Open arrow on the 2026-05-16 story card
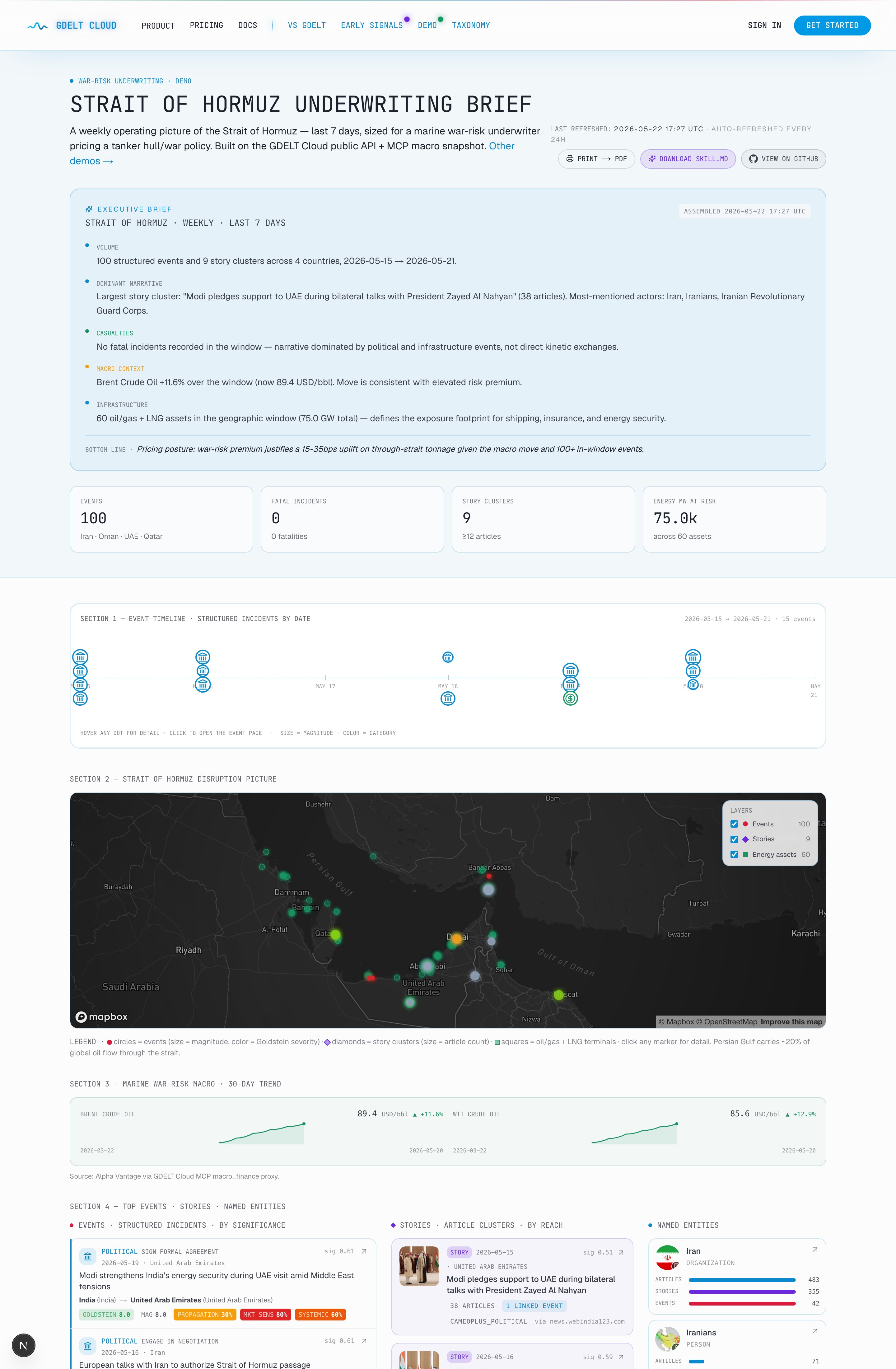Viewport: 896px width, 1369px height. pos(621,1357)
